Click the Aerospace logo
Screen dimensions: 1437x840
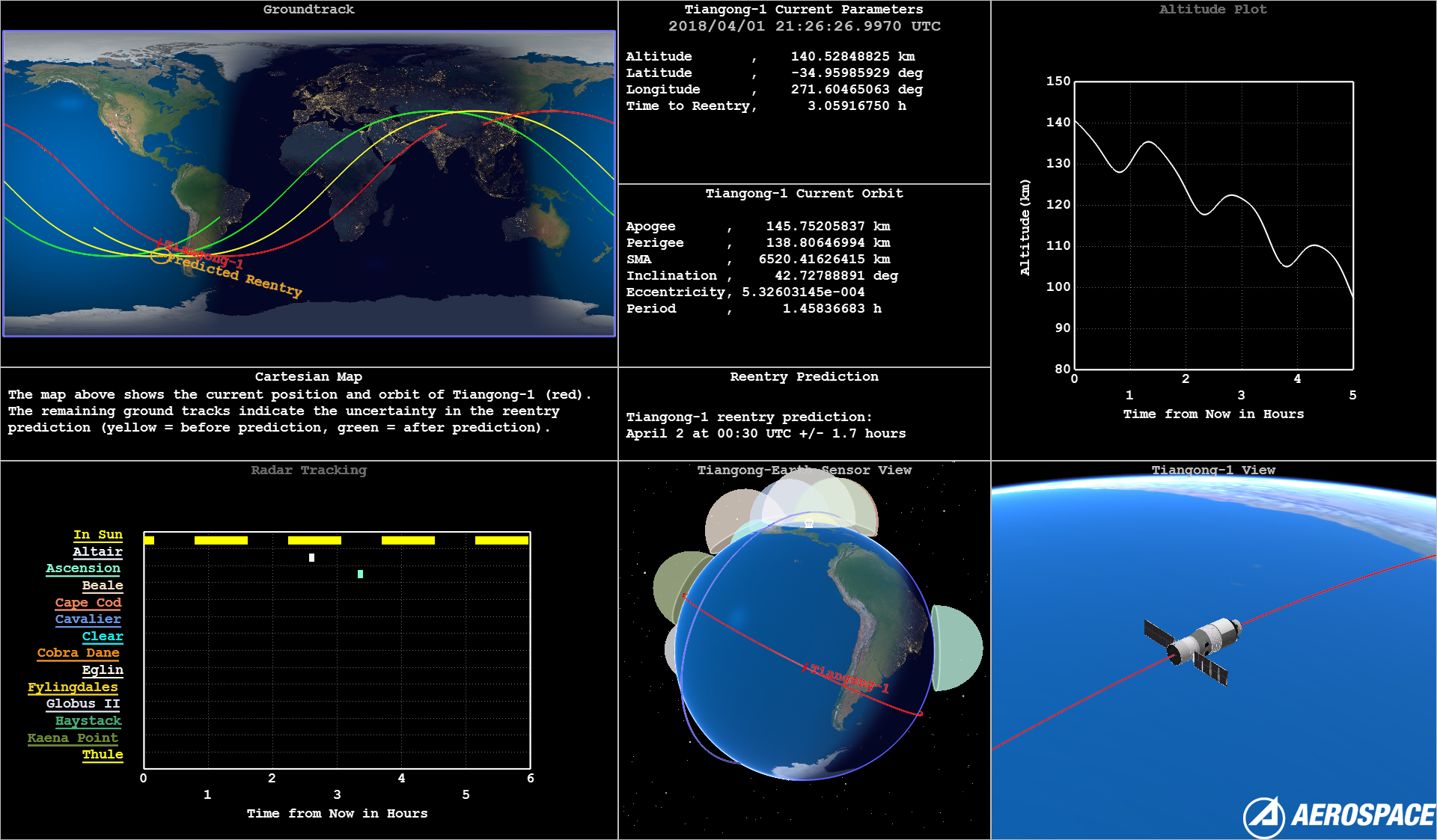1338,815
